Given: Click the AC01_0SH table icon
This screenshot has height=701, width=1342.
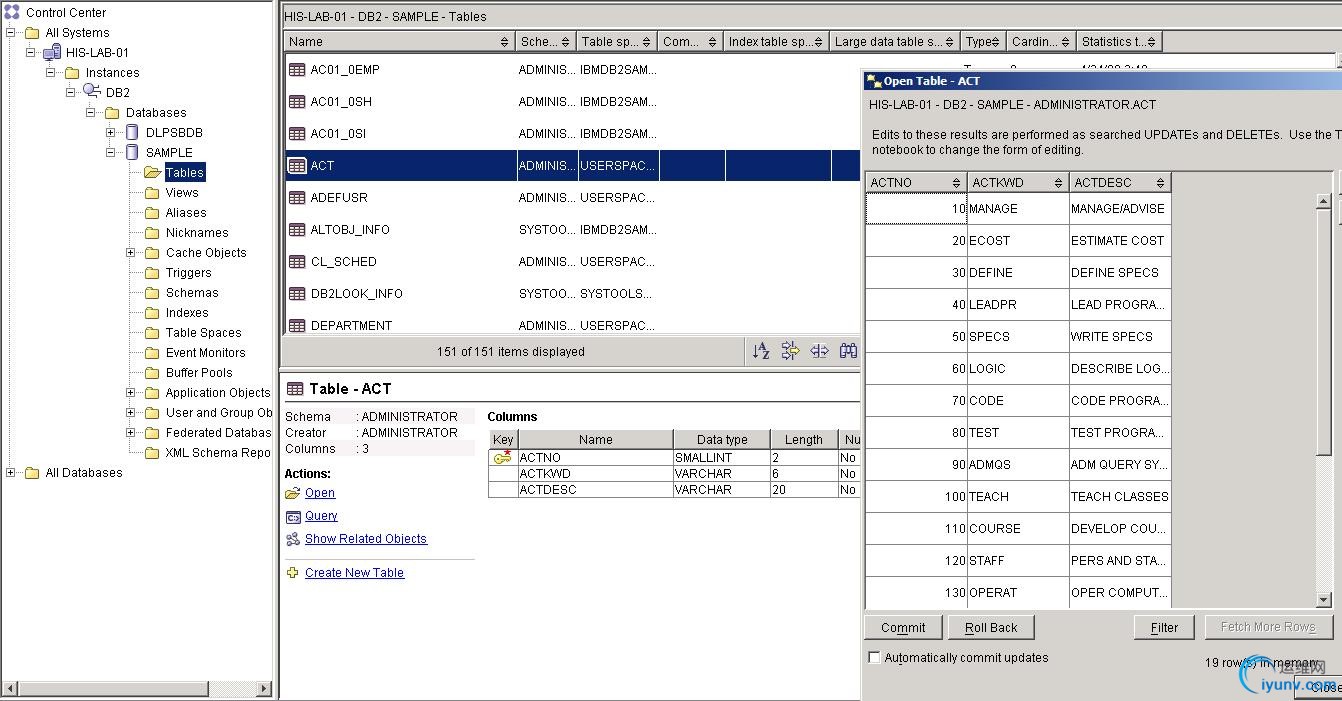Looking at the screenshot, I should click(297, 102).
